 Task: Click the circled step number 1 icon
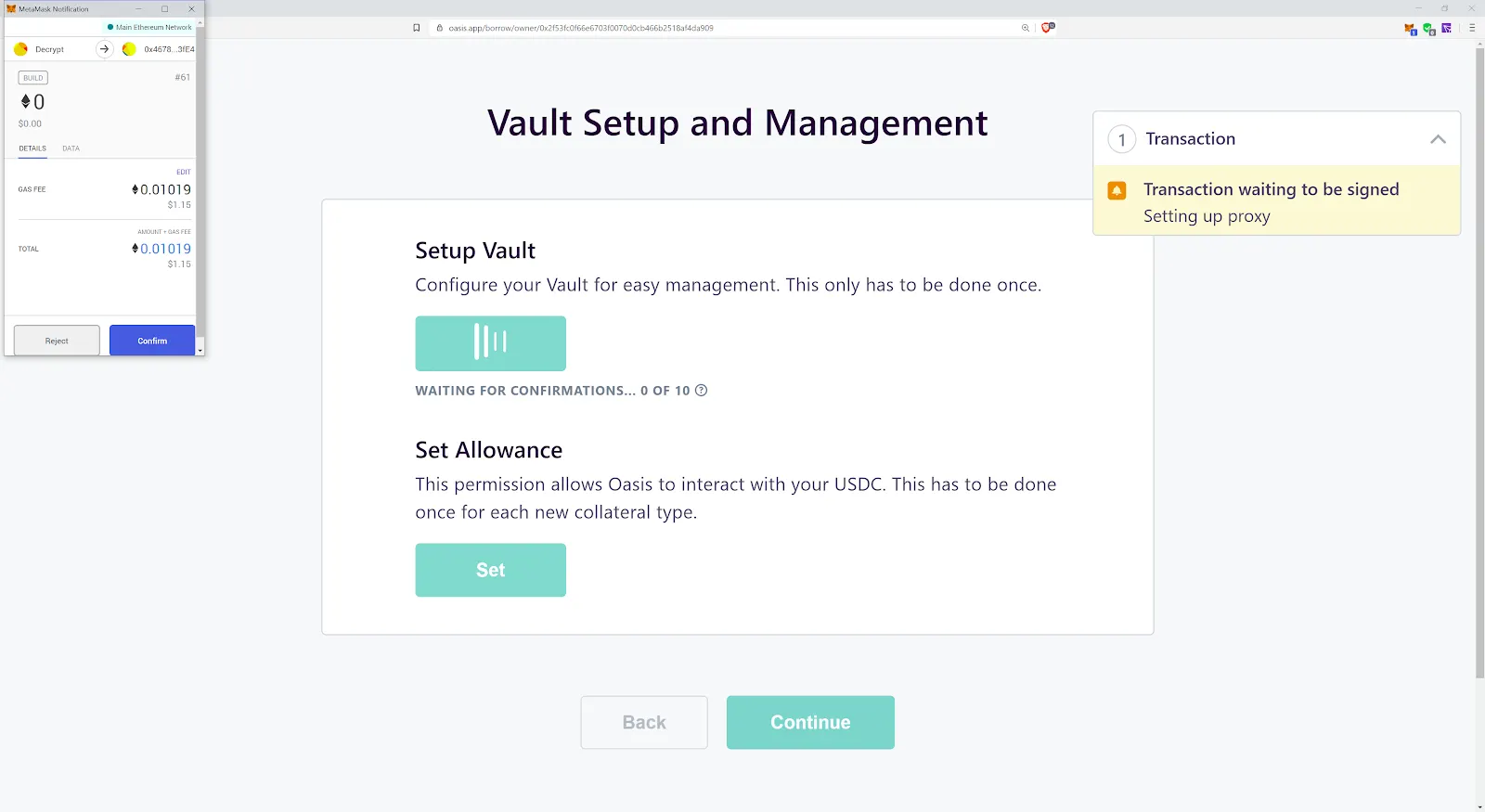(1122, 139)
